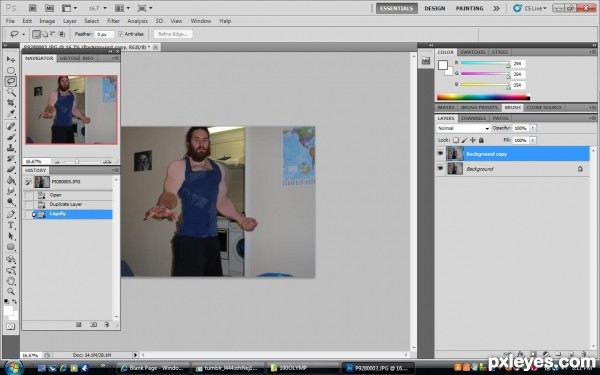The height and width of the screenshot is (375, 600).
Task: Toggle lock all for layer
Action: [481, 140]
